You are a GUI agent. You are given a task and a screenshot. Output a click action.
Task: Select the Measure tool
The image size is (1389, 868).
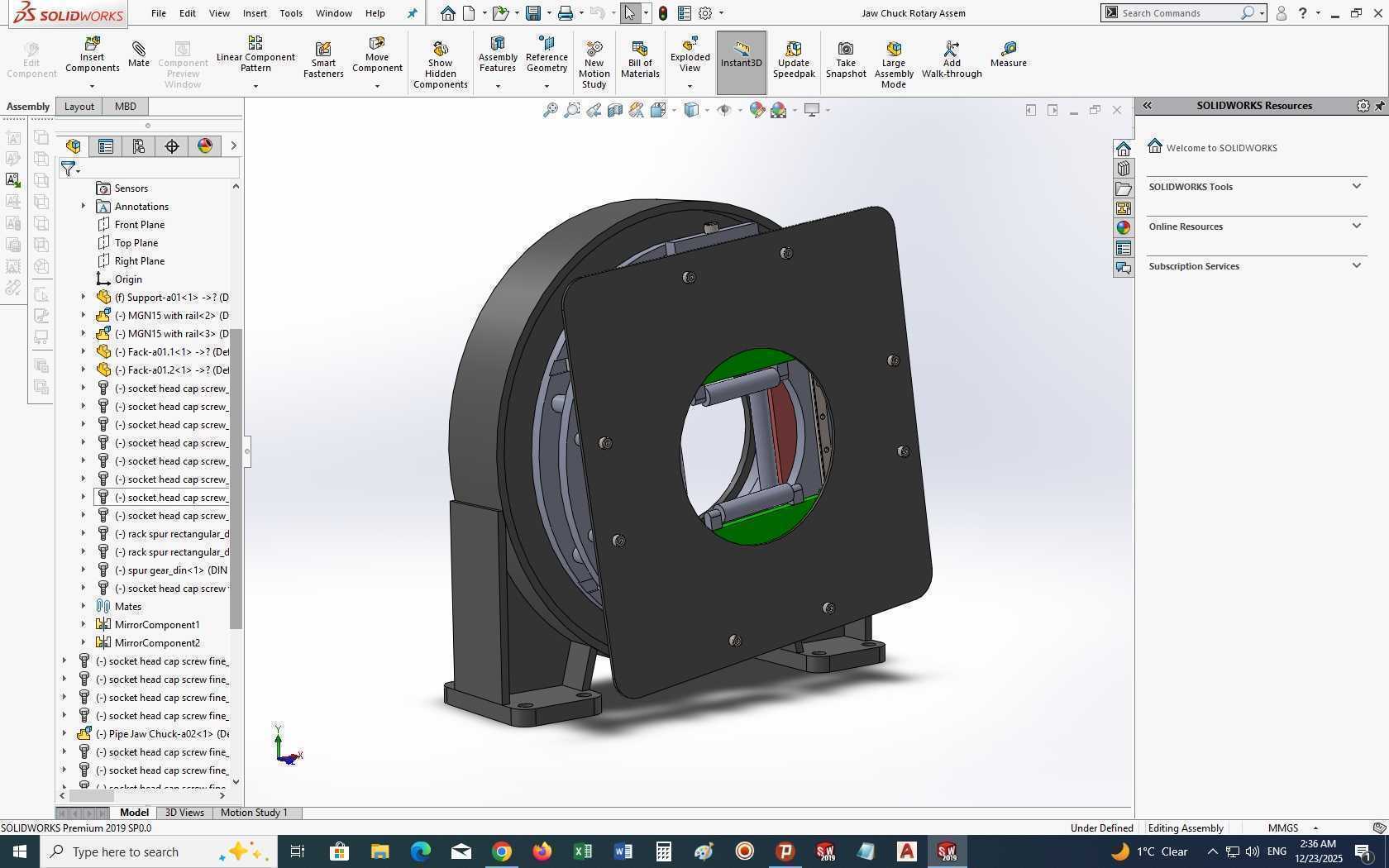click(x=1008, y=55)
